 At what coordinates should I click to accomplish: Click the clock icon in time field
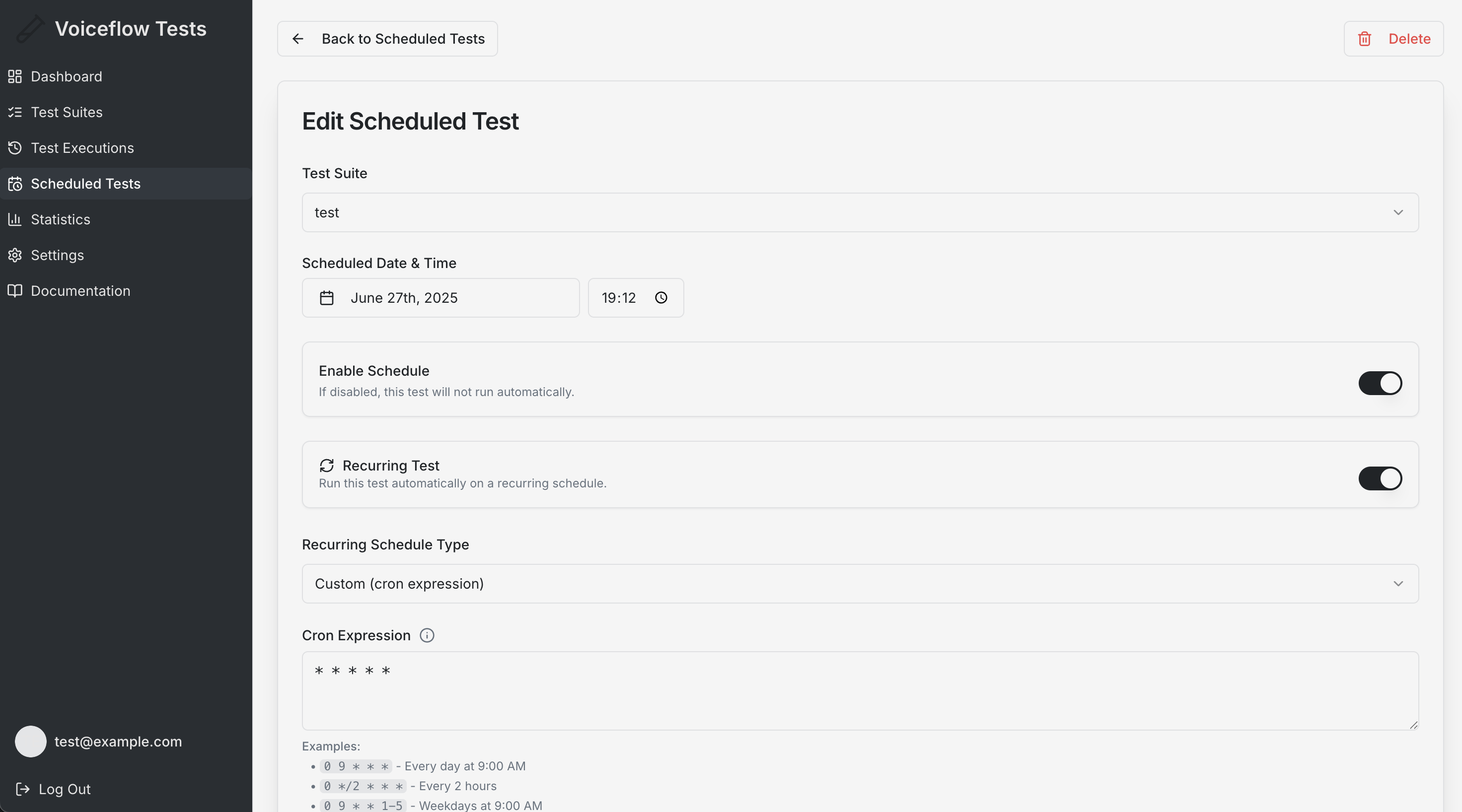coord(661,298)
